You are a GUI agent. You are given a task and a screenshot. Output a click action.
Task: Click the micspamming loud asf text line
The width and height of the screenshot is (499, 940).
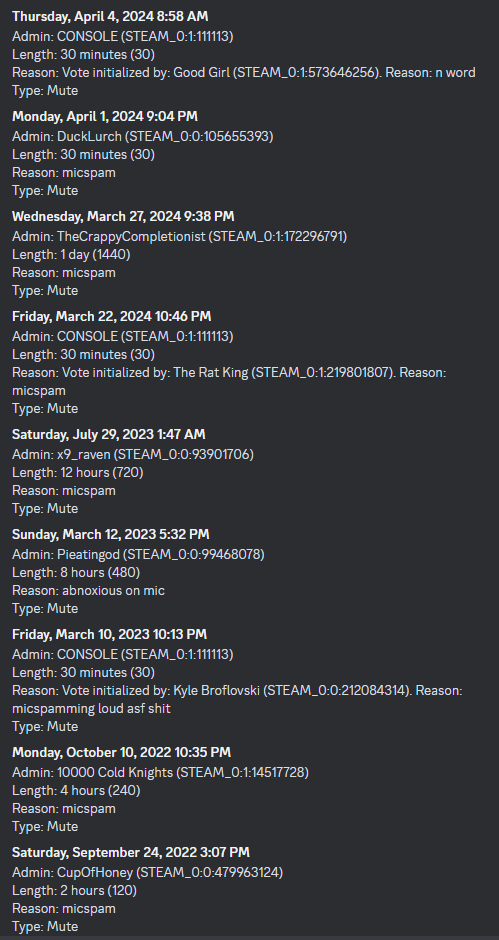pos(91,709)
